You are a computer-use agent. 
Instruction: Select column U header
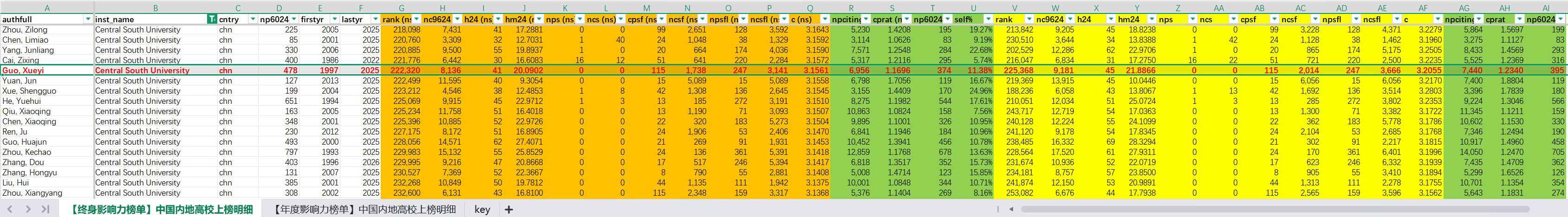coord(973,8)
